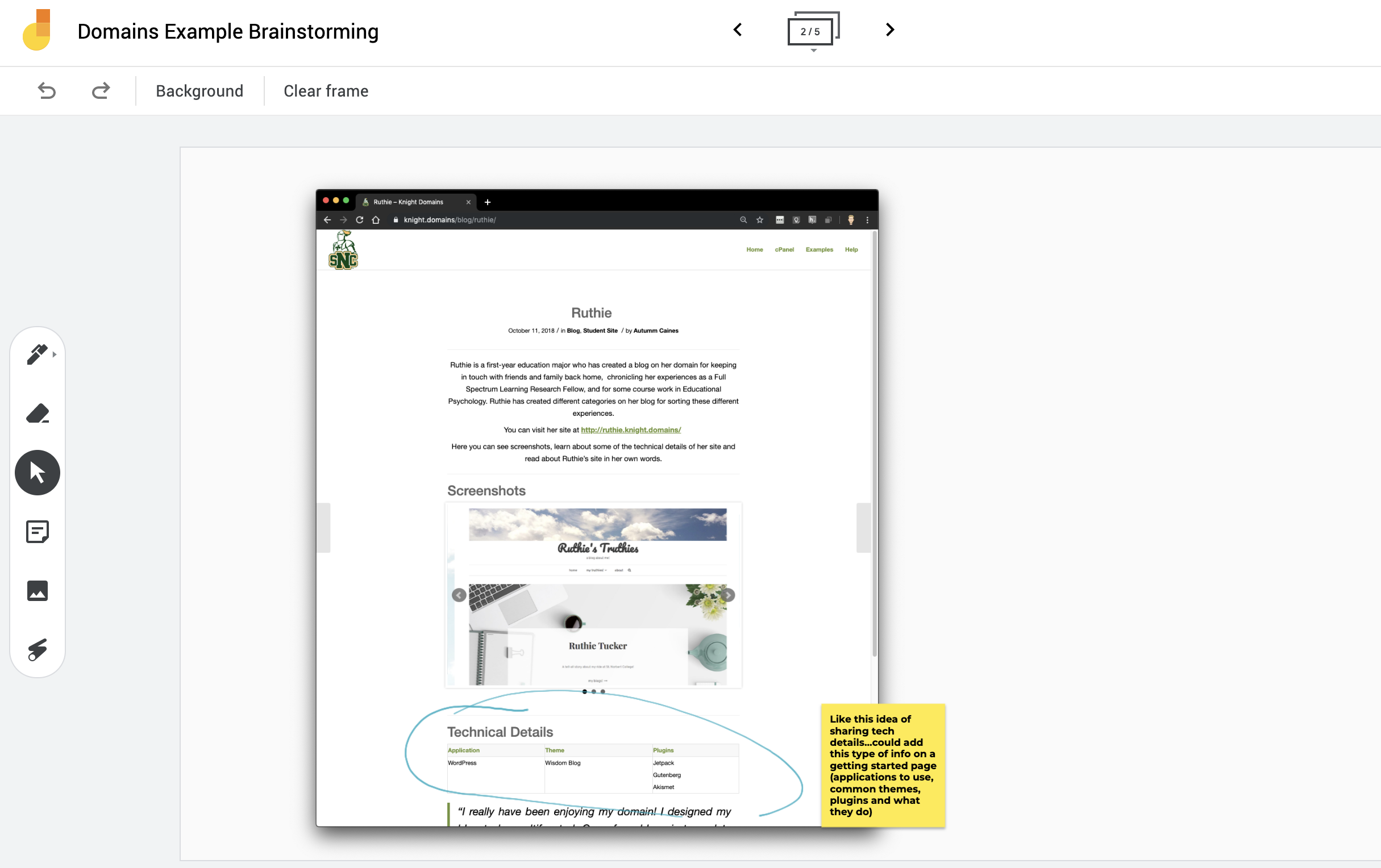Click the Undo arrow icon
This screenshot has width=1381, height=868.
tap(47, 90)
